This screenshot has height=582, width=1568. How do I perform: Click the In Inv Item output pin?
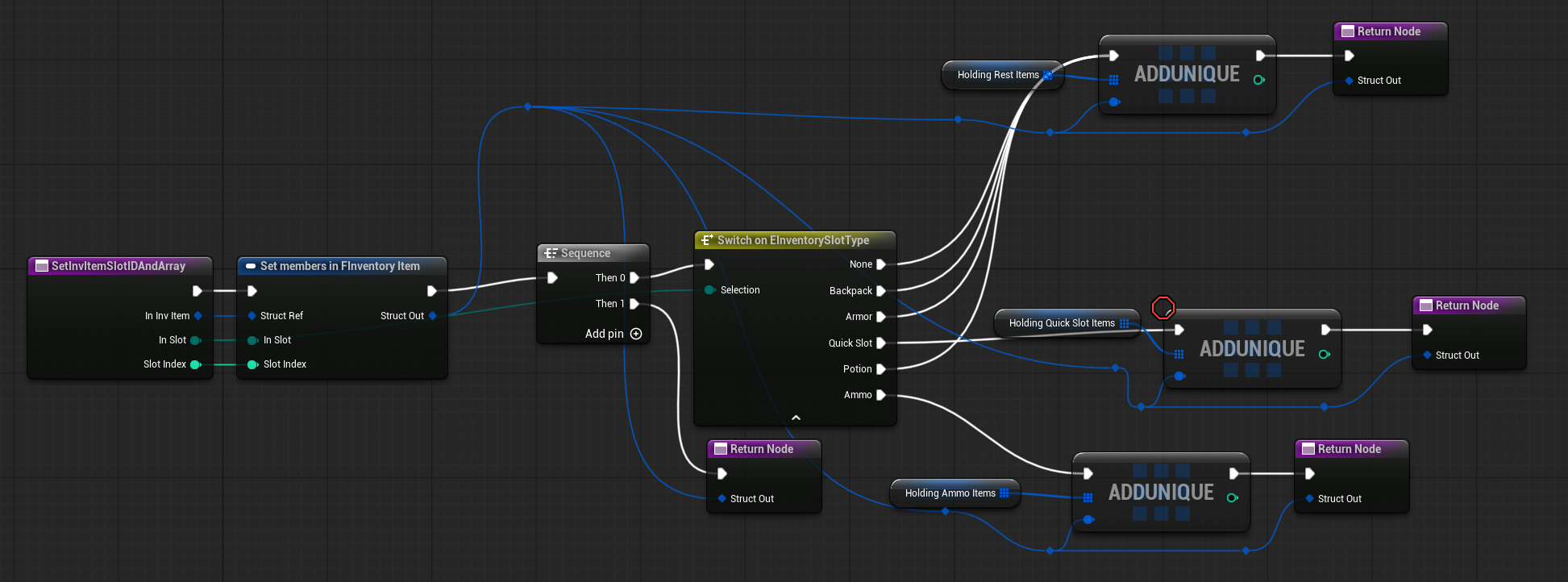(x=198, y=316)
